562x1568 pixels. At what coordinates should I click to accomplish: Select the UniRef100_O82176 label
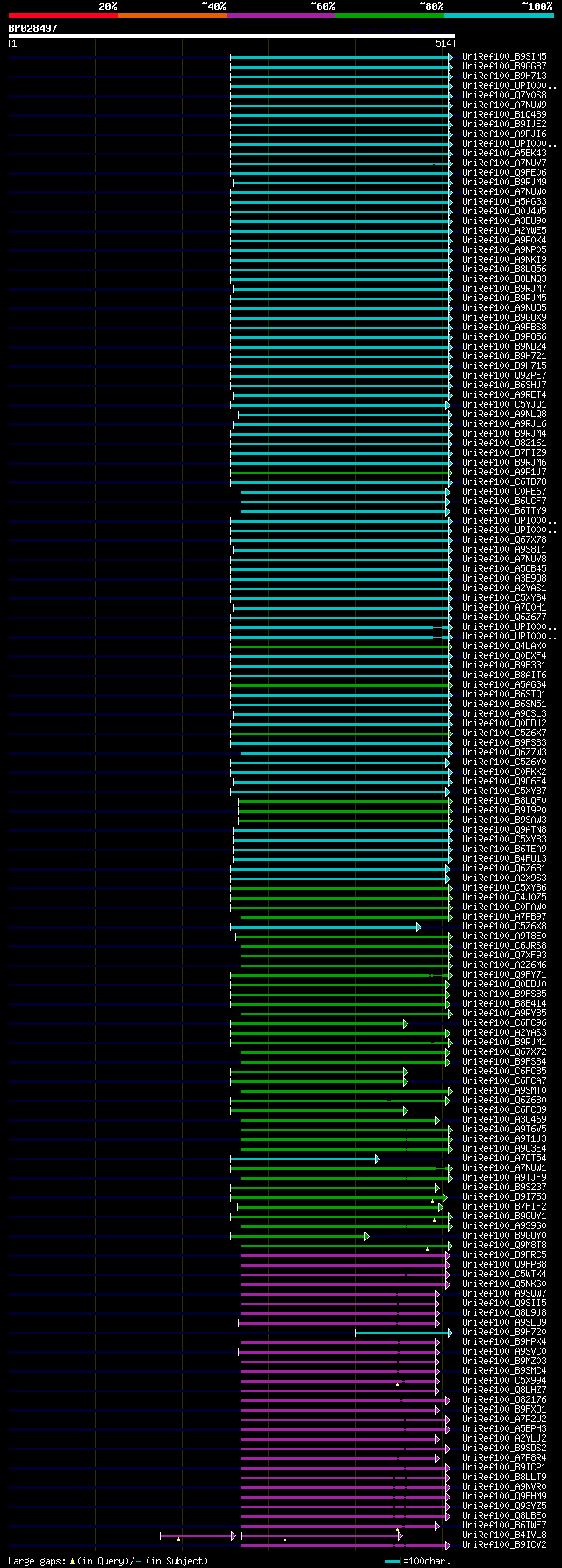pyautogui.click(x=504, y=1399)
